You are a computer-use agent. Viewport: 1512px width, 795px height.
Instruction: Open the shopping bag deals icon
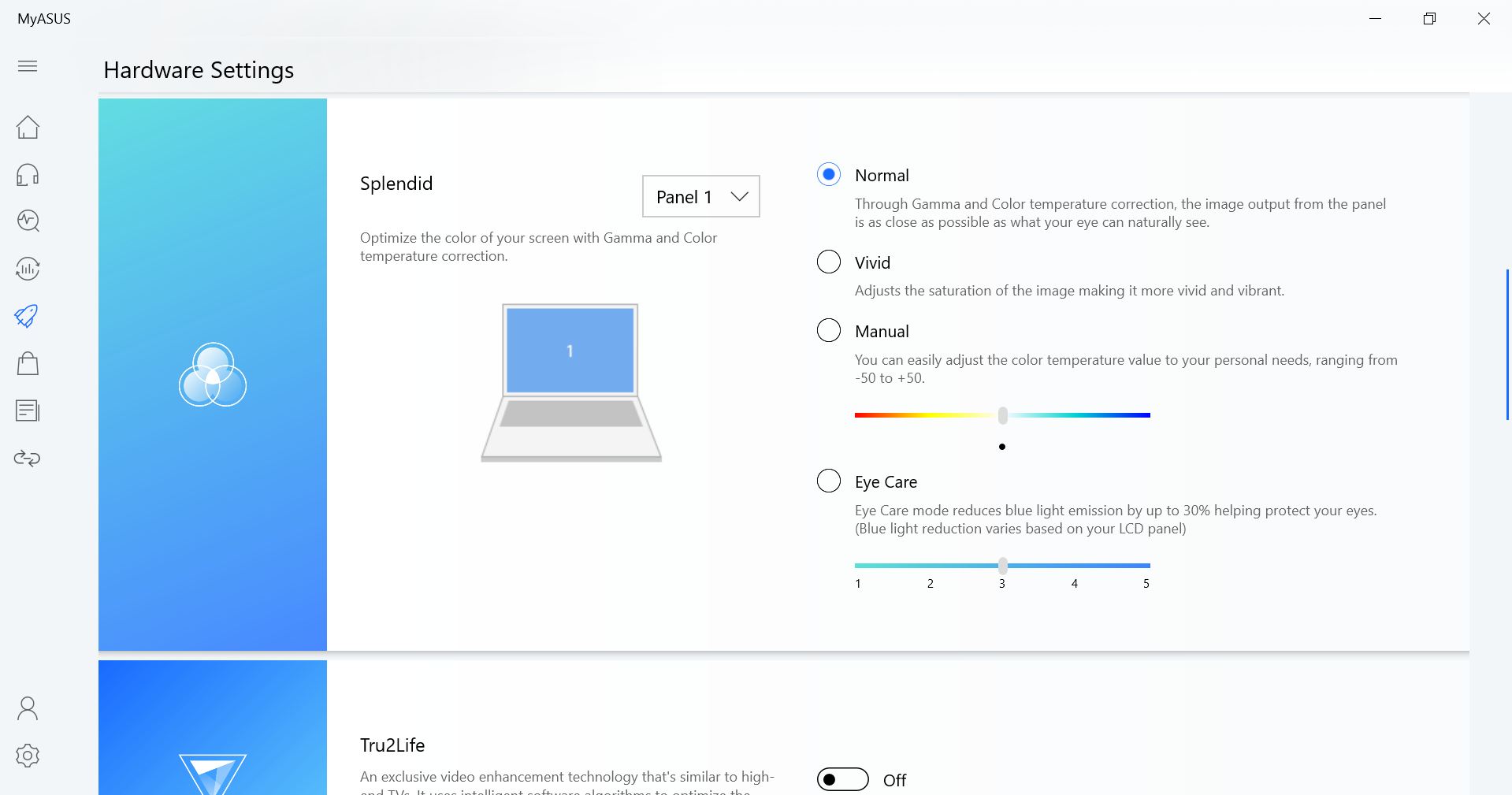point(28,363)
